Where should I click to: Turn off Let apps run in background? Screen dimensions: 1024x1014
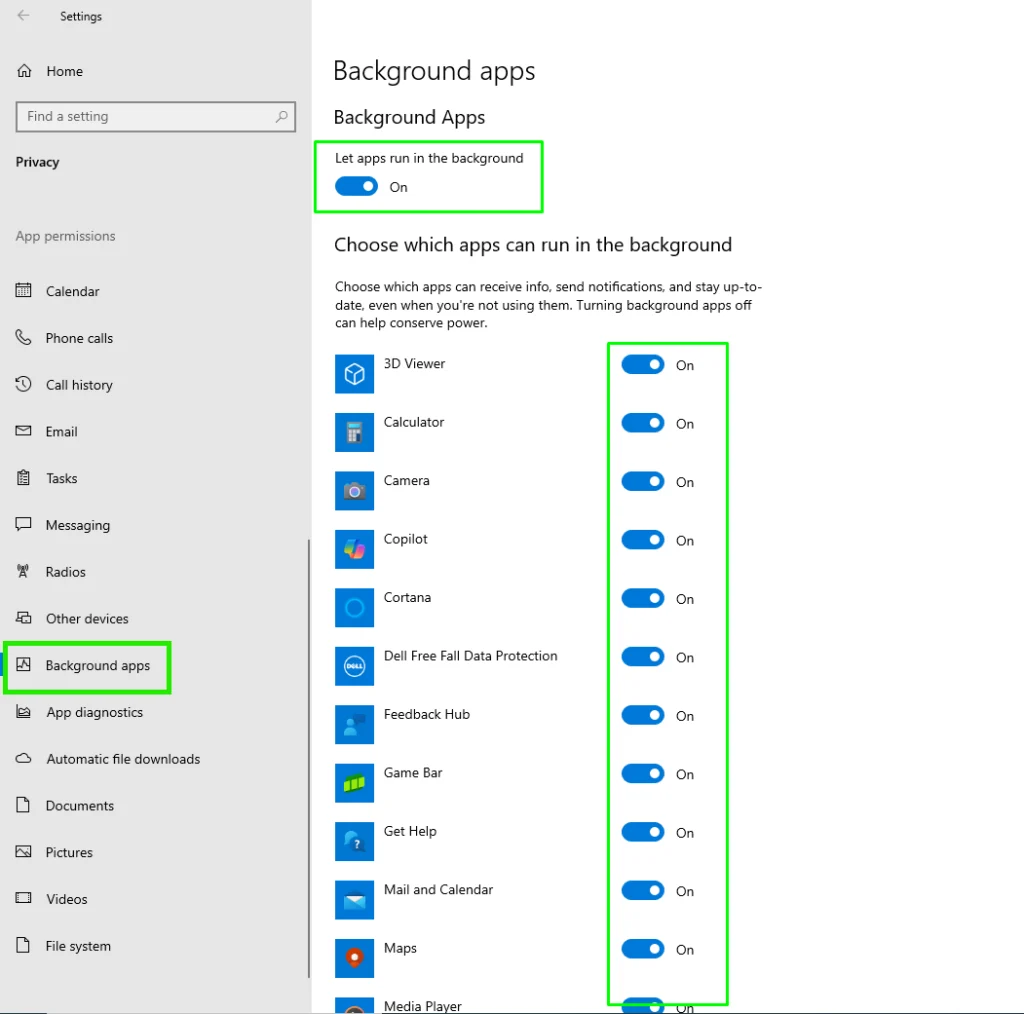pyautogui.click(x=357, y=187)
